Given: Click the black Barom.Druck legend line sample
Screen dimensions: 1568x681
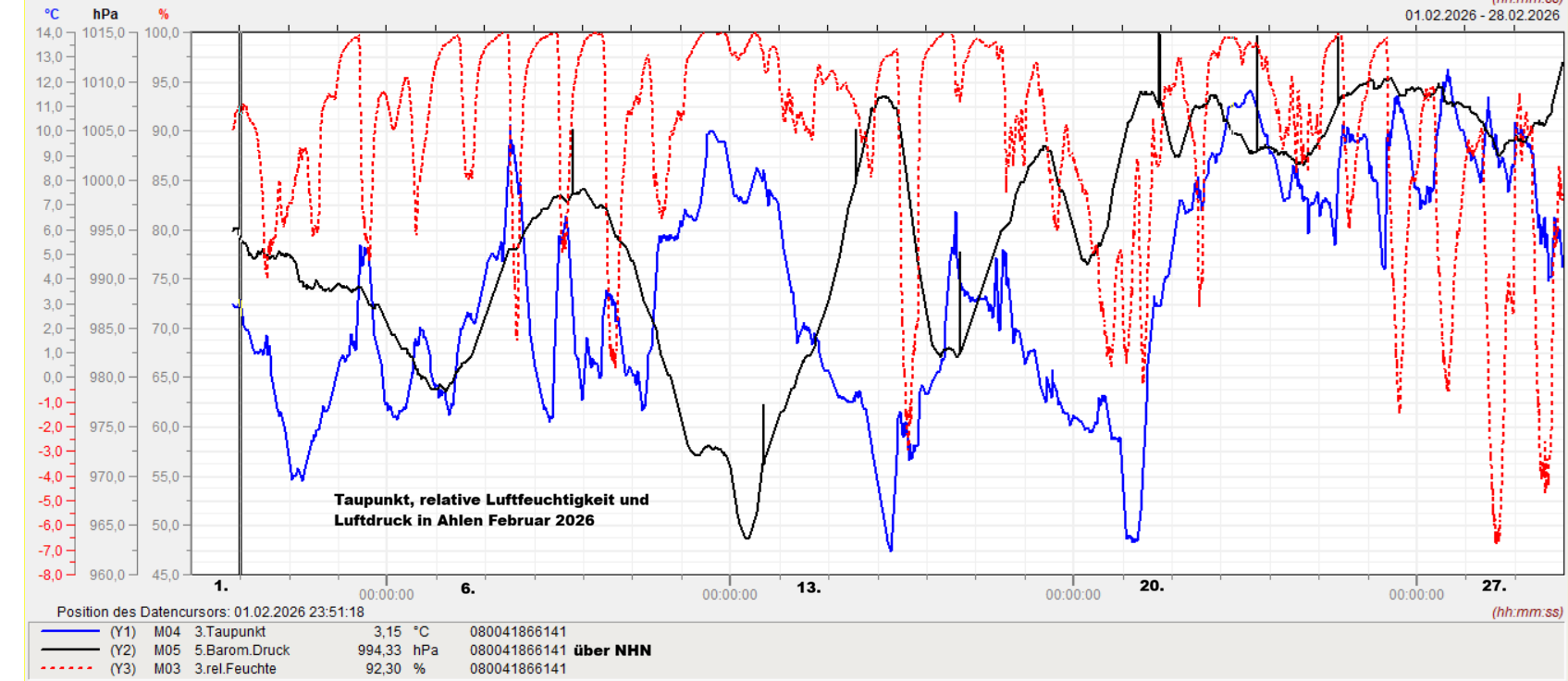Looking at the screenshot, I should coord(69,650).
